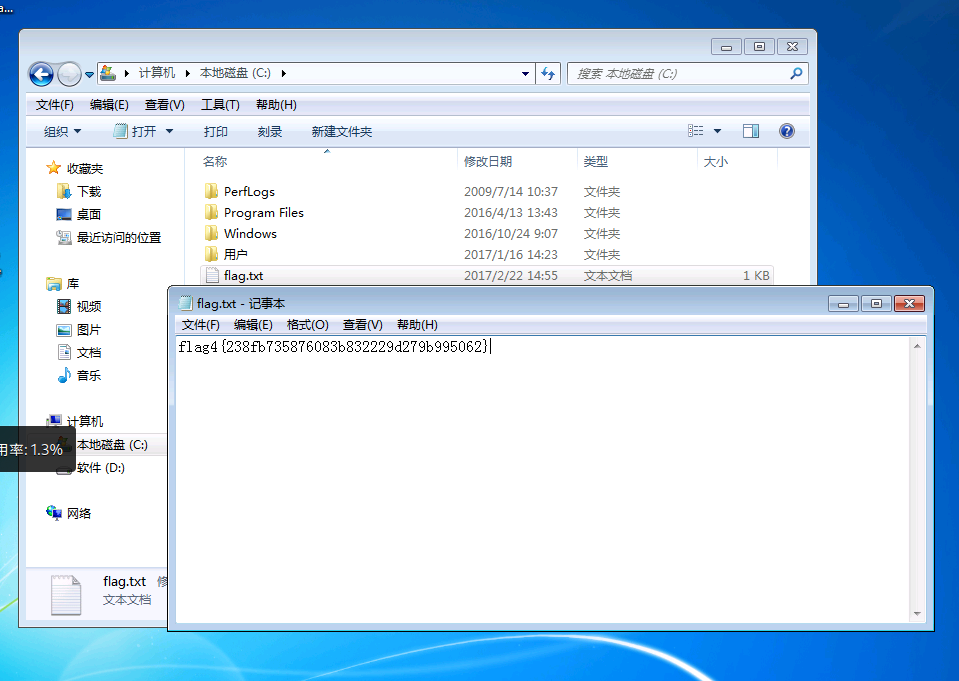Click the Back navigation arrow button
Screen dimensions: 959x681
[x=42, y=75]
